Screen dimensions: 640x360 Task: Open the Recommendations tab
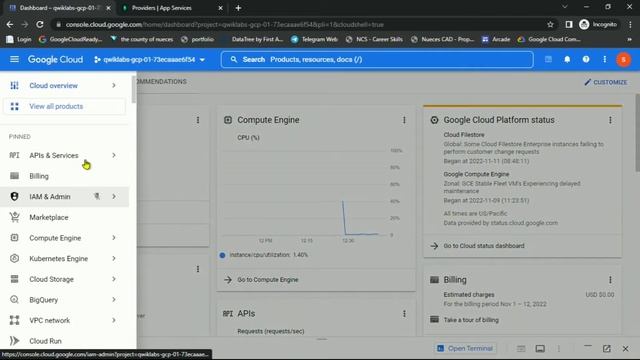(x=162, y=82)
